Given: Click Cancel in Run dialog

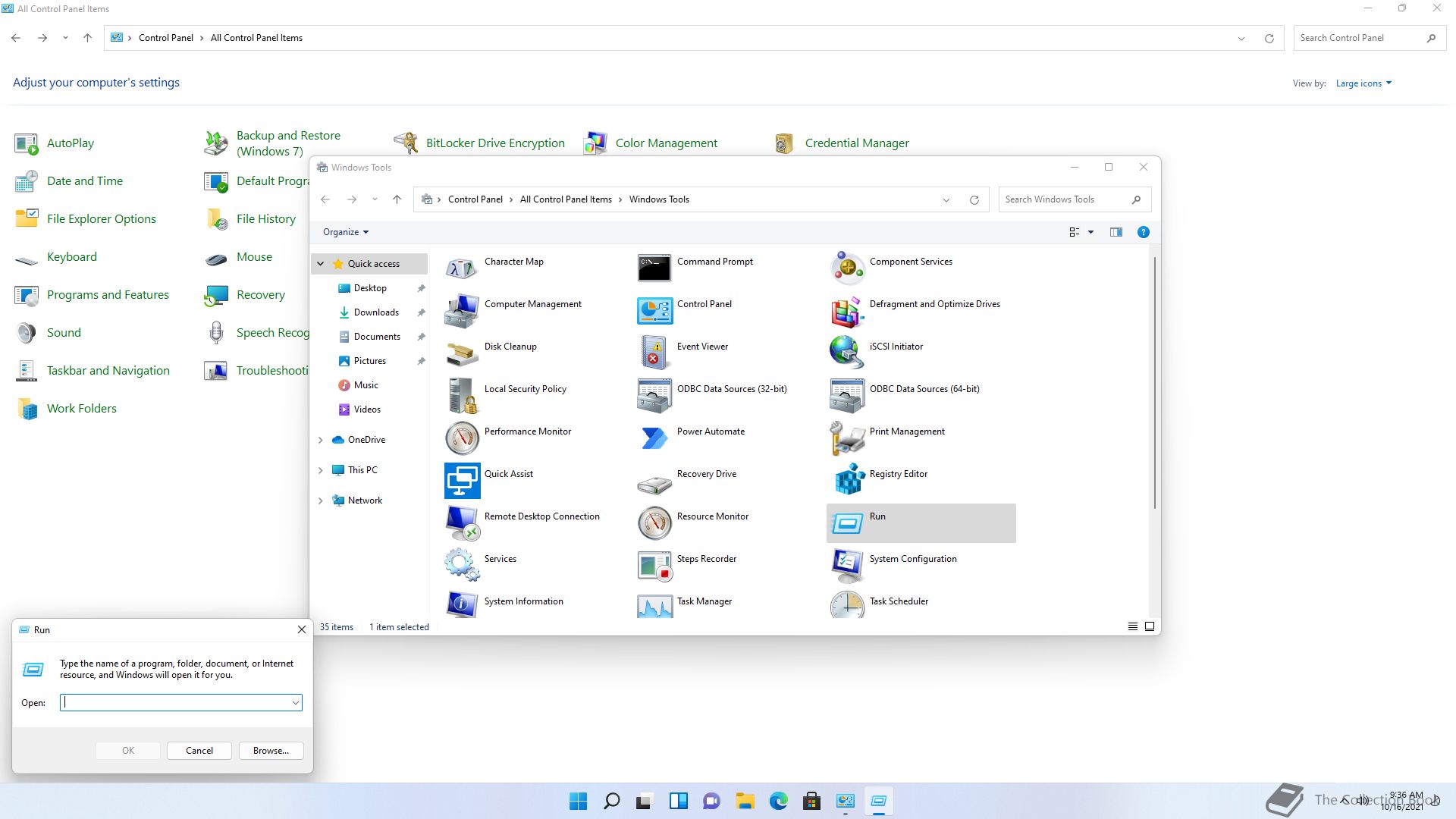Looking at the screenshot, I should click(199, 751).
